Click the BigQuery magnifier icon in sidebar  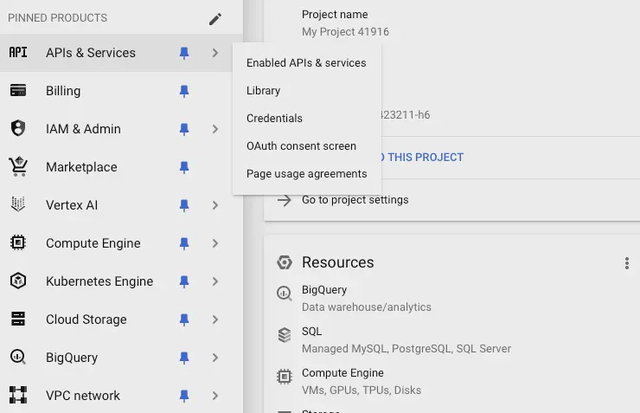[x=18, y=357]
